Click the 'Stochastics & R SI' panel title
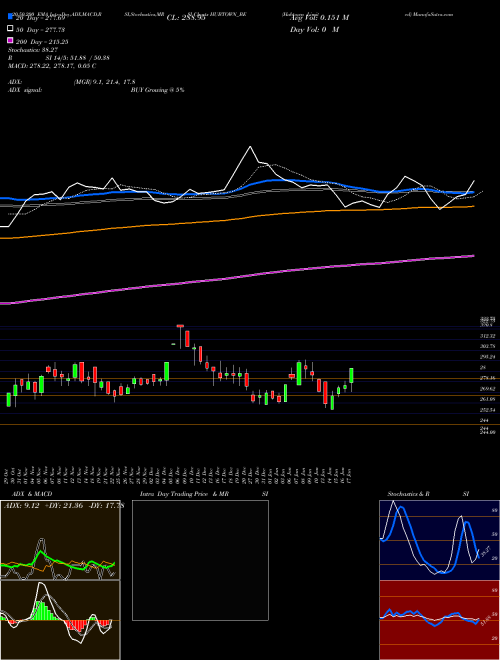The image size is (500, 660). coord(428,494)
